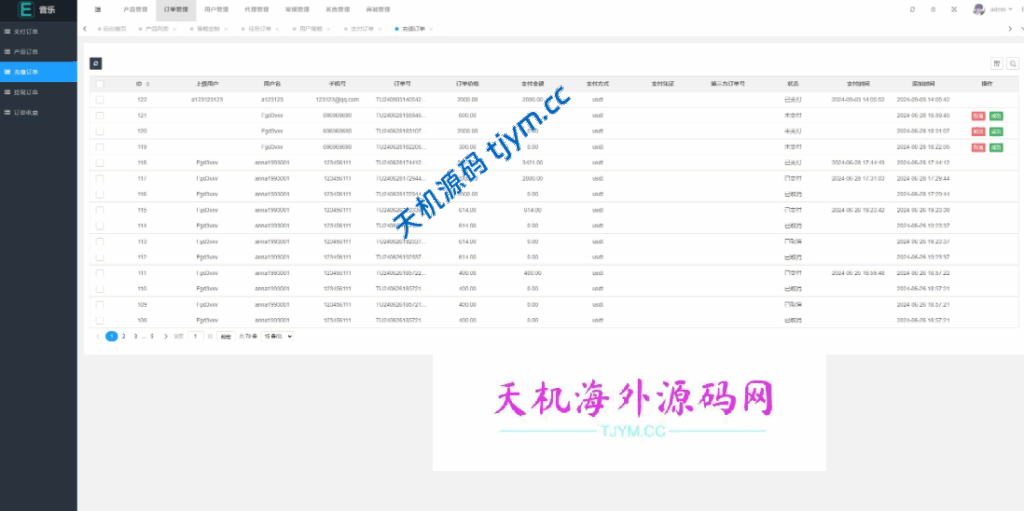This screenshot has height=511, width=1024.
Task: Open the admin user dropdown
Action: pyautogui.click(x=1000, y=9)
